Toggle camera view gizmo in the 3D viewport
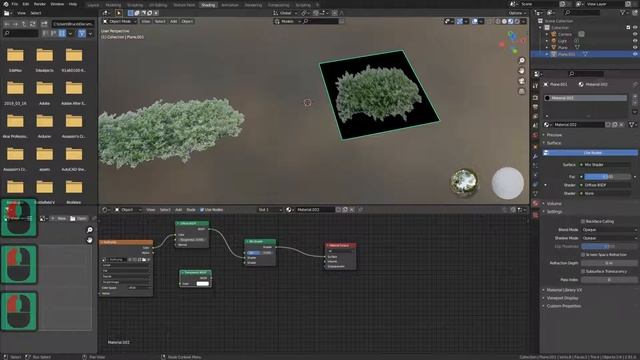Viewport: 640px width, 360px height. pos(522,81)
